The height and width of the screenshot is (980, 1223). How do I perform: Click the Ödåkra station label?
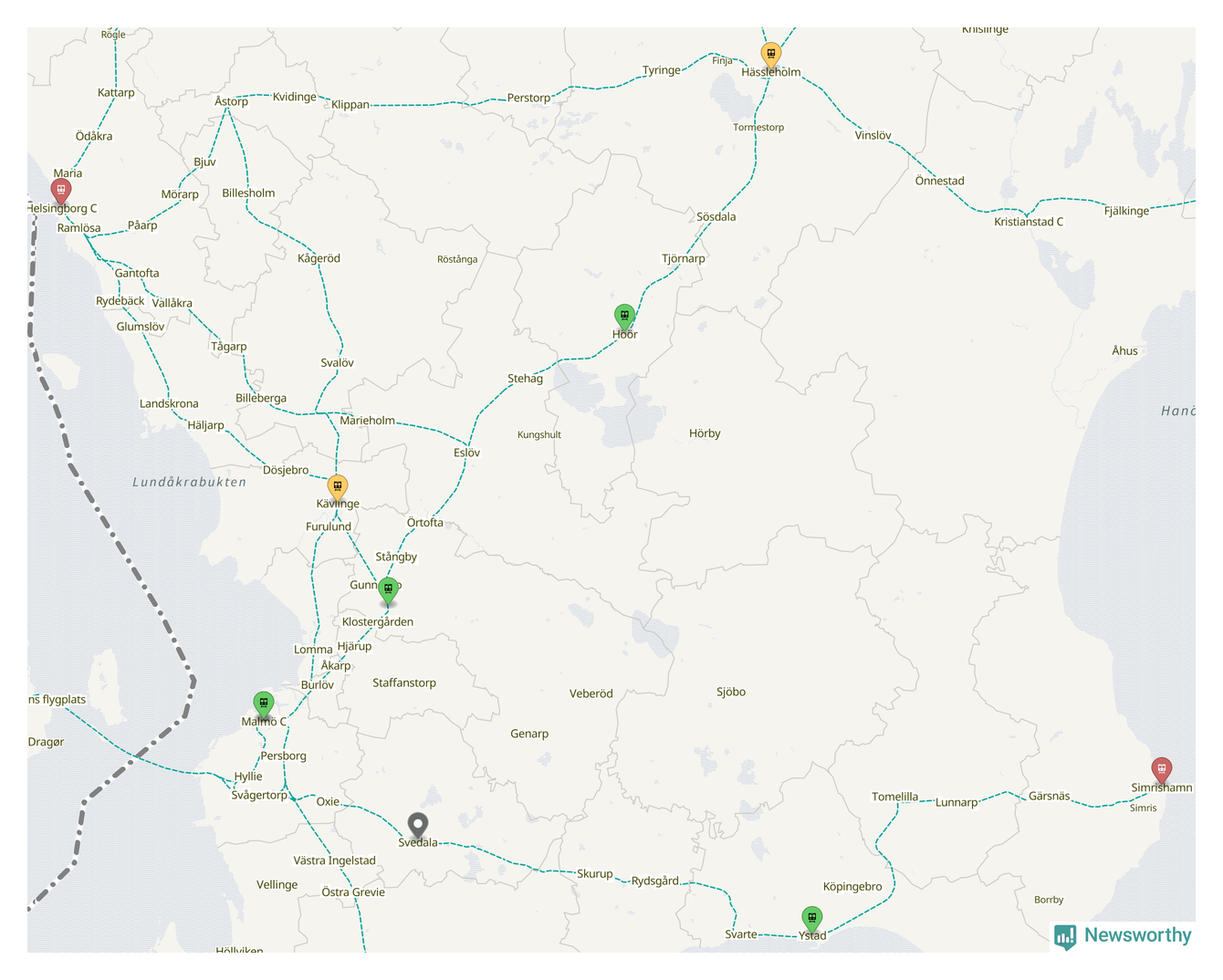point(94,136)
